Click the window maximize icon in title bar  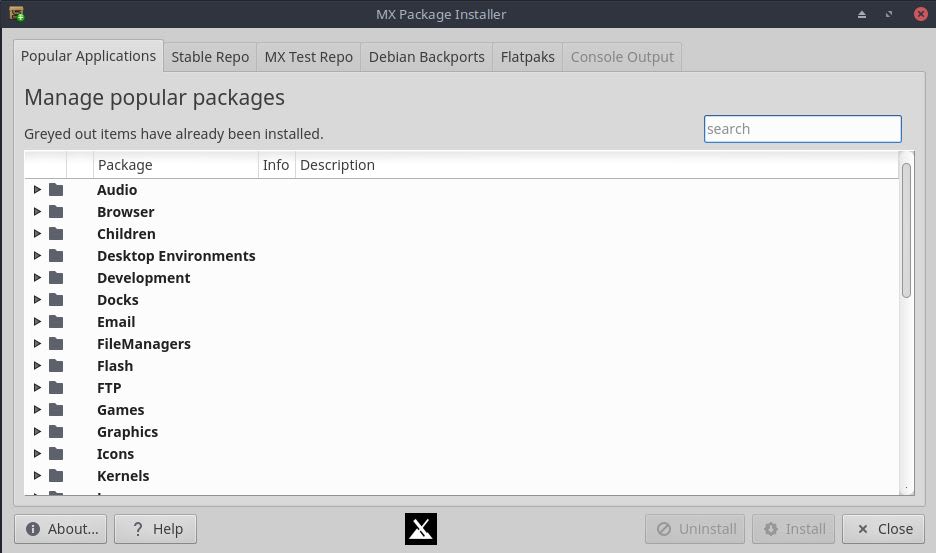point(889,14)
